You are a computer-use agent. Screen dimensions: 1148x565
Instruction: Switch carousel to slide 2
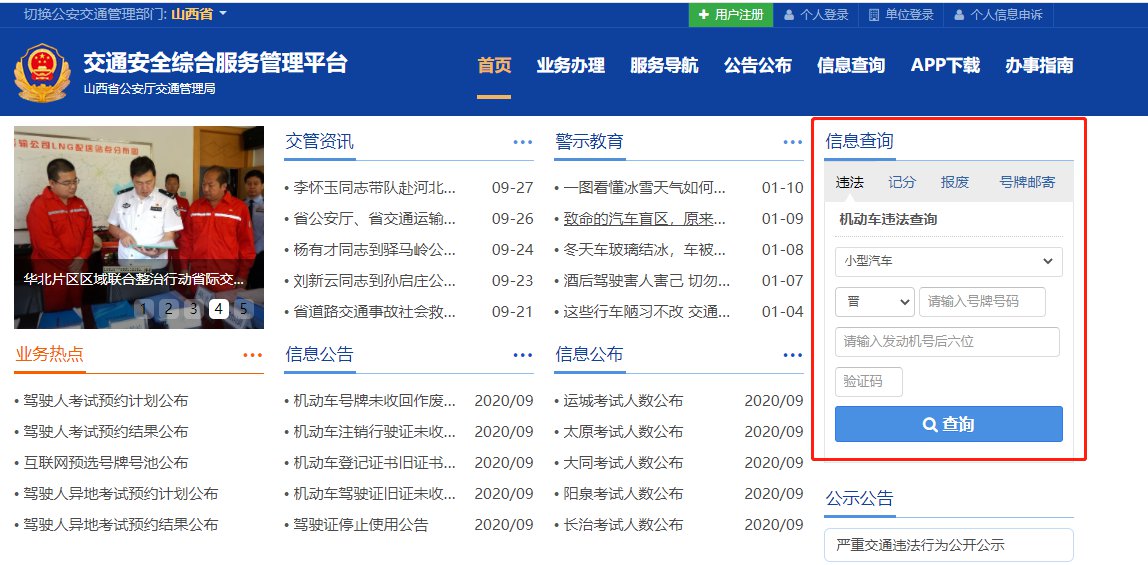point(168,309)
